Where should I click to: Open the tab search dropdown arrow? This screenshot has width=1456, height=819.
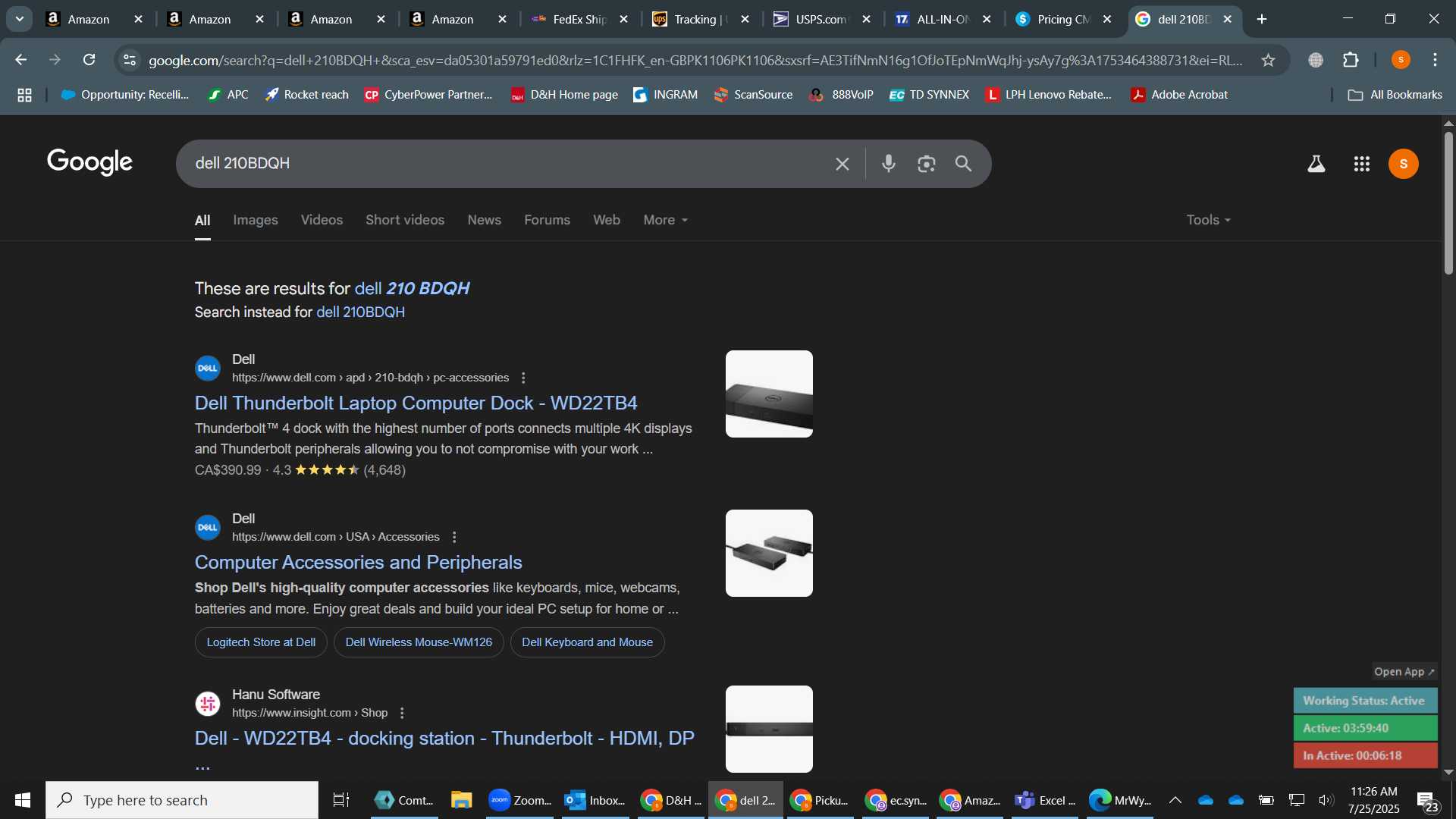tap(20, 19)
